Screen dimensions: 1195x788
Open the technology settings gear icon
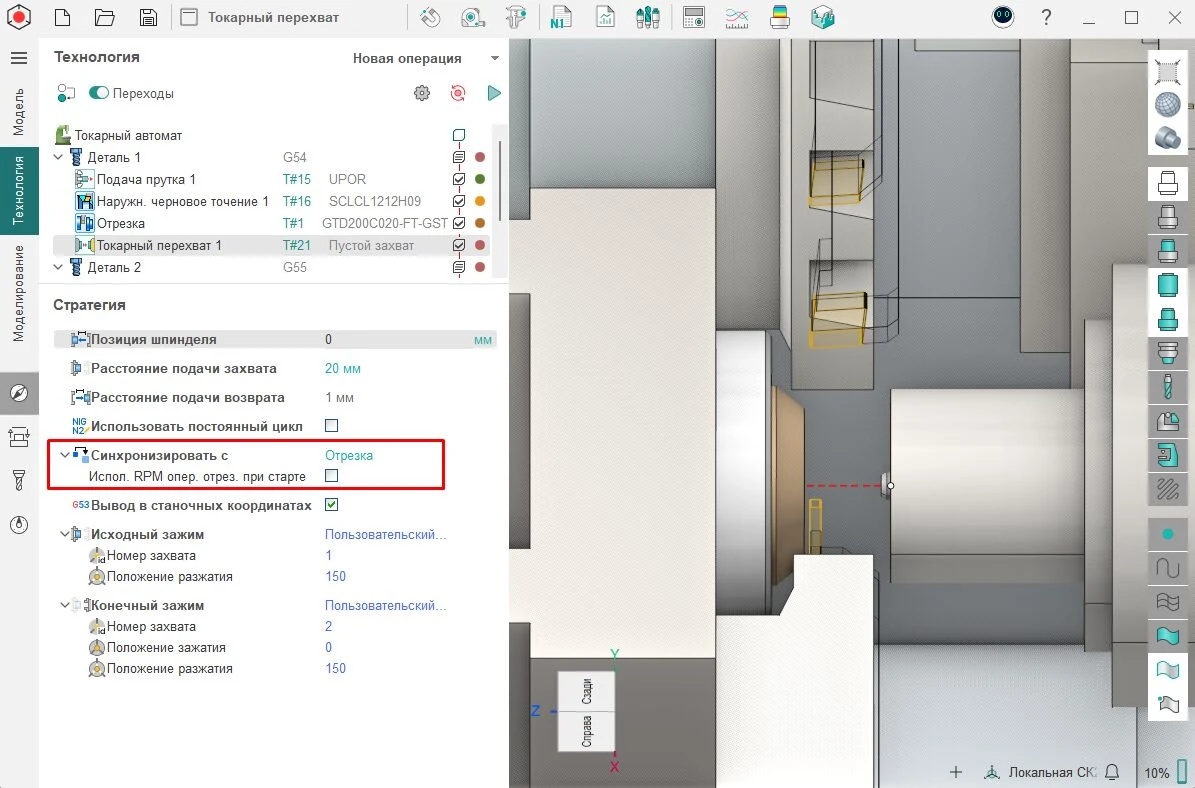pyautogui.click(x=422, y=93)
